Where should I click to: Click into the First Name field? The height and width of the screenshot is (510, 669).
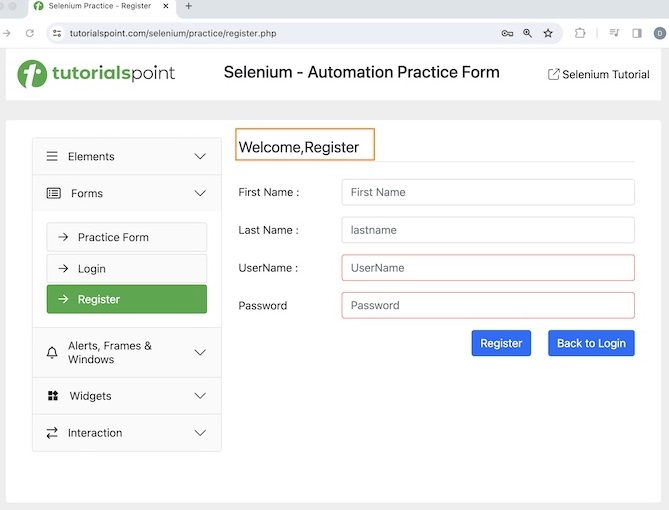pyautogui.click(x=487, y=192)
